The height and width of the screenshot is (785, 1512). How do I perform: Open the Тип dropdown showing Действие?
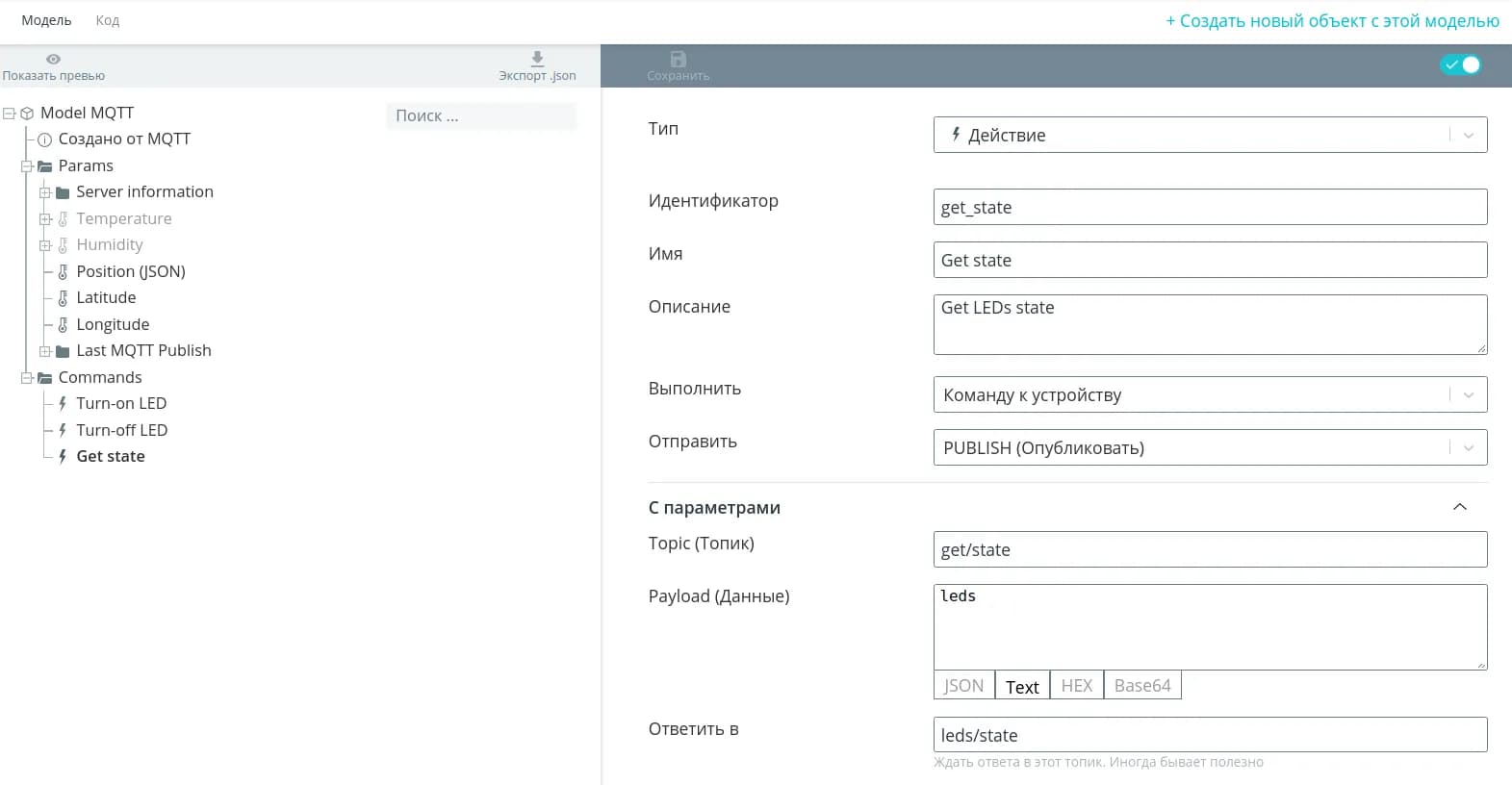[1210, 135]
